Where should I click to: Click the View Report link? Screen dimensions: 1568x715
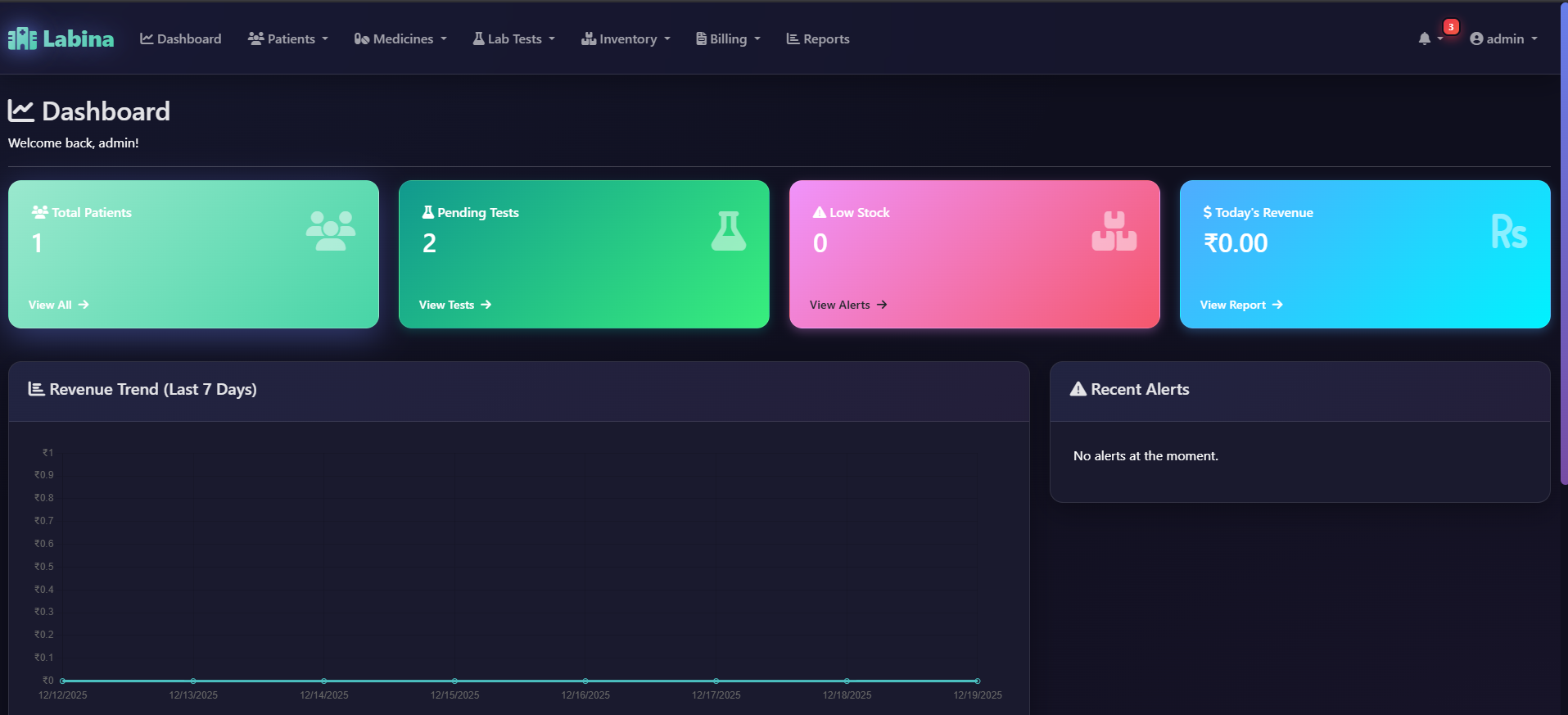1240,305
